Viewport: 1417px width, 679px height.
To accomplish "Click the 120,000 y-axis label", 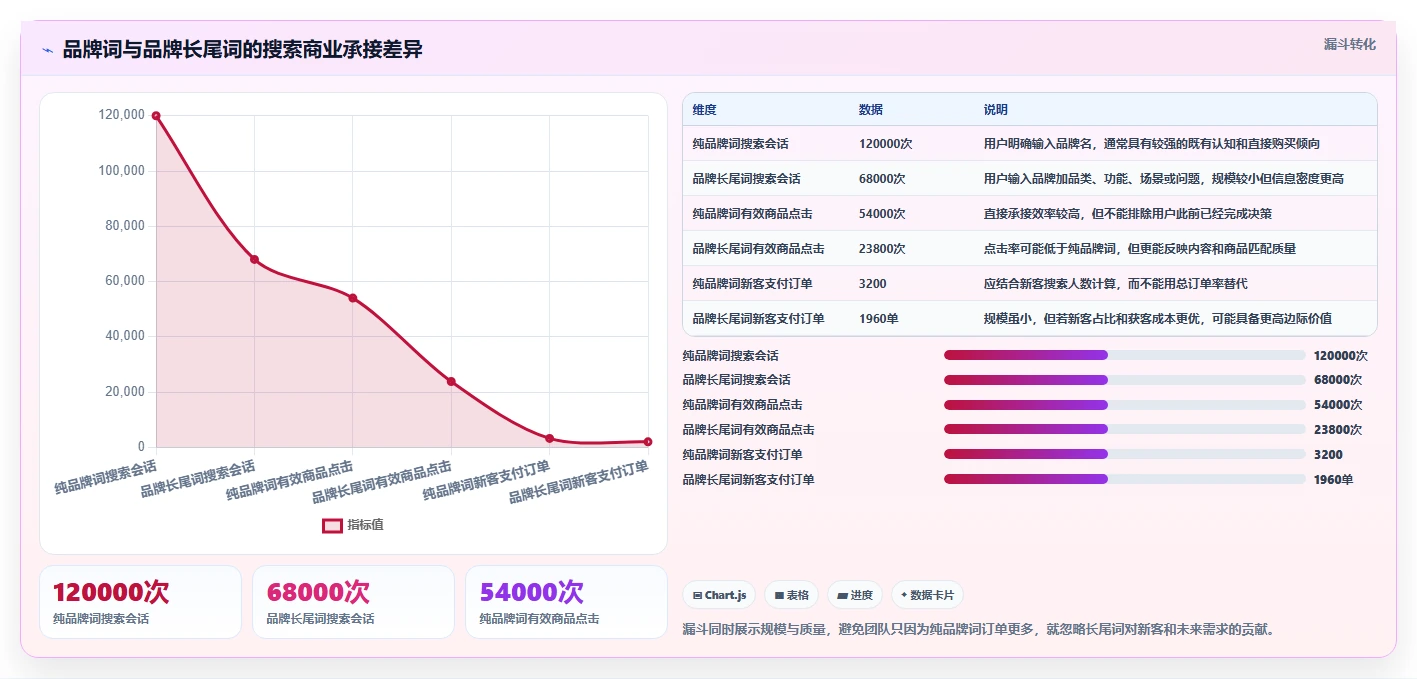I will pos(122,115).
